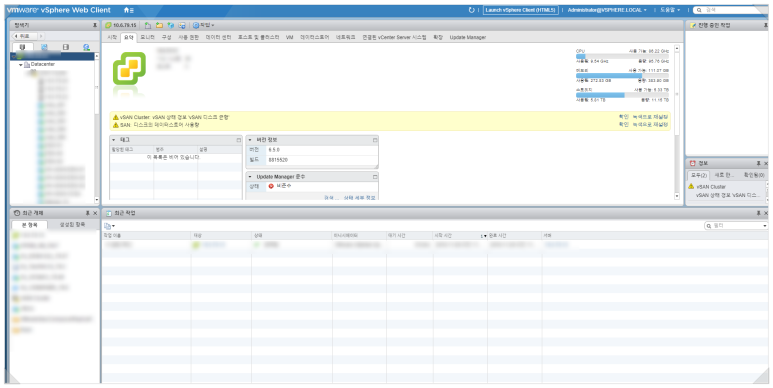The width and height of the screenshot is (773, 388).
Task: Reset the vSAN Cluster alarm to green
Action: [651, 117]
